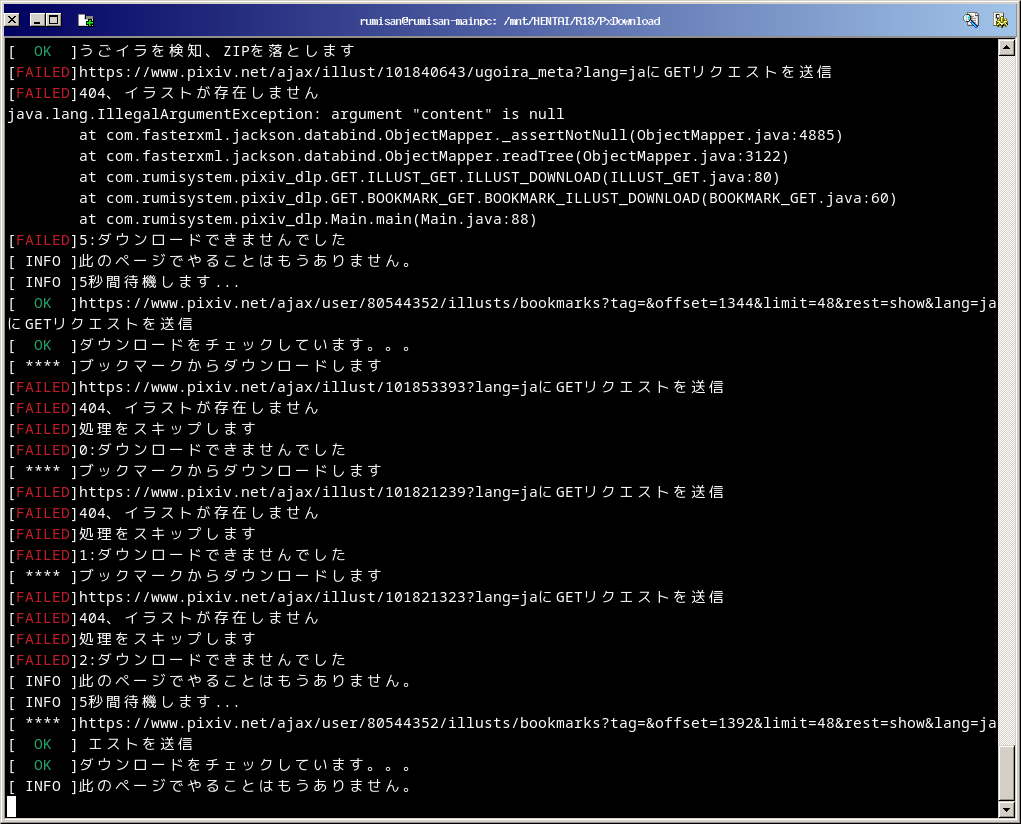Image resolution: width=1021 pixels, height=824 pixels.
Task: Minimize the terminal window
Action: (x=37, y=20)
